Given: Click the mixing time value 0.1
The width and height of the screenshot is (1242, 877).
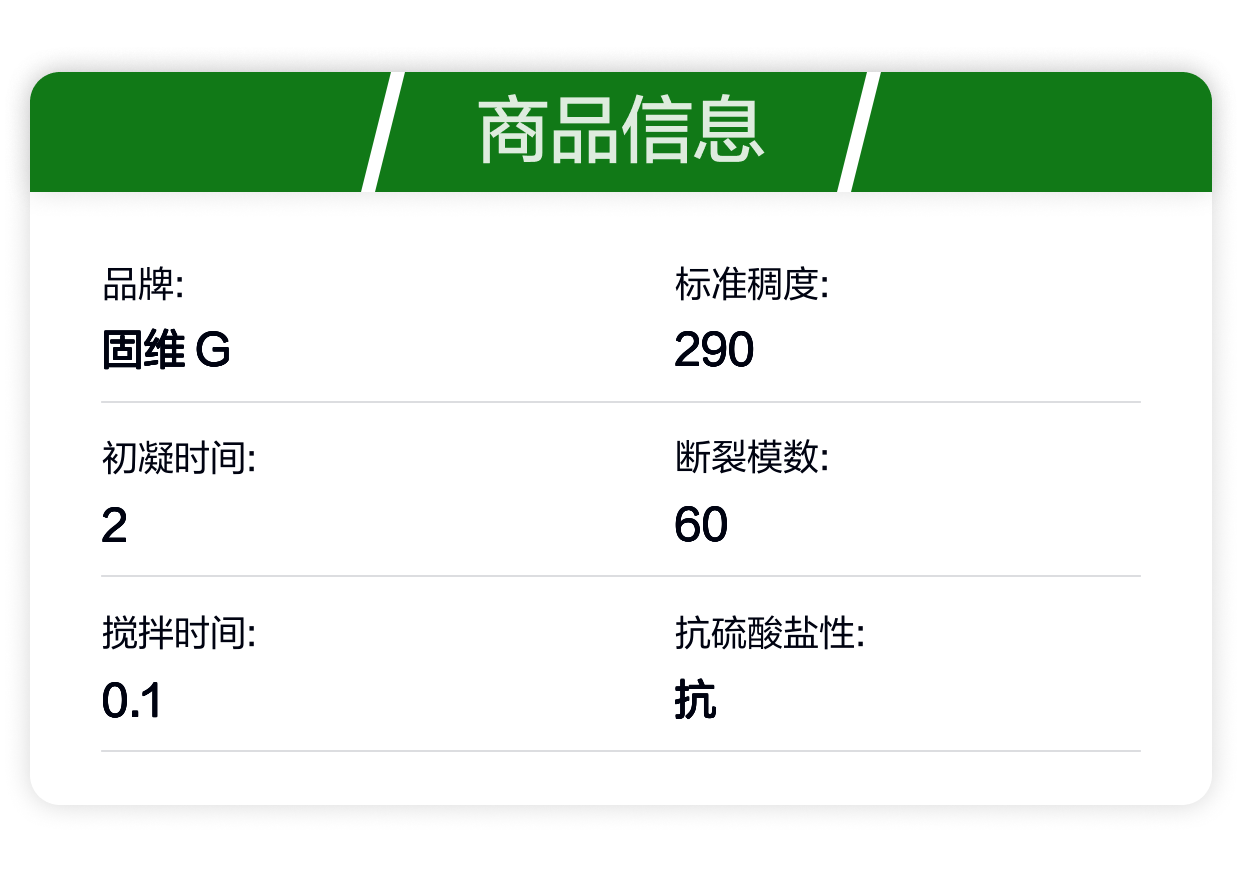Looking at the screenshot, I should [x=132, y=700].
